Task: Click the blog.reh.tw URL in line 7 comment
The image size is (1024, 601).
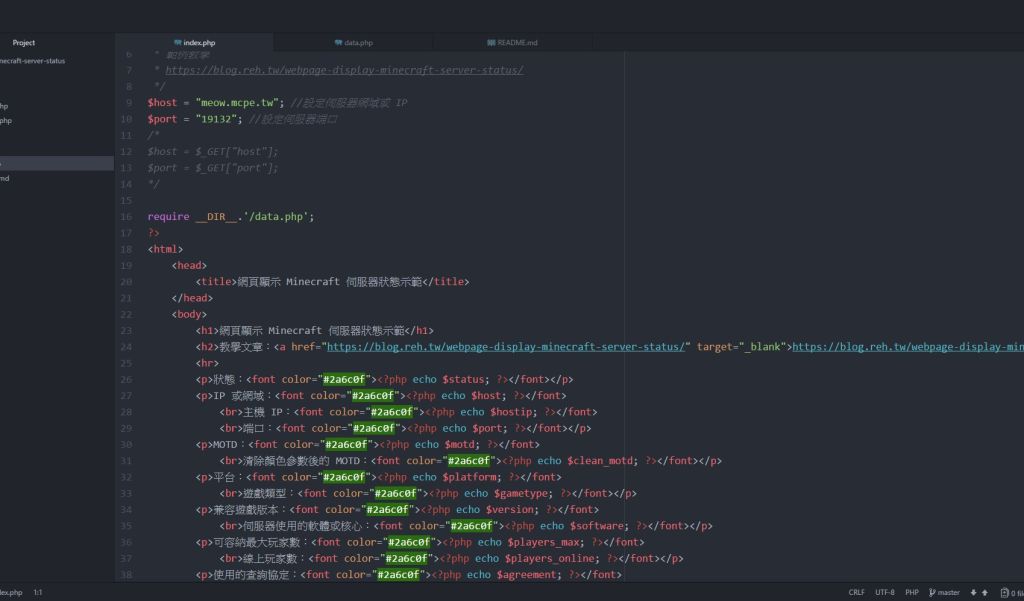Action: 344,71
